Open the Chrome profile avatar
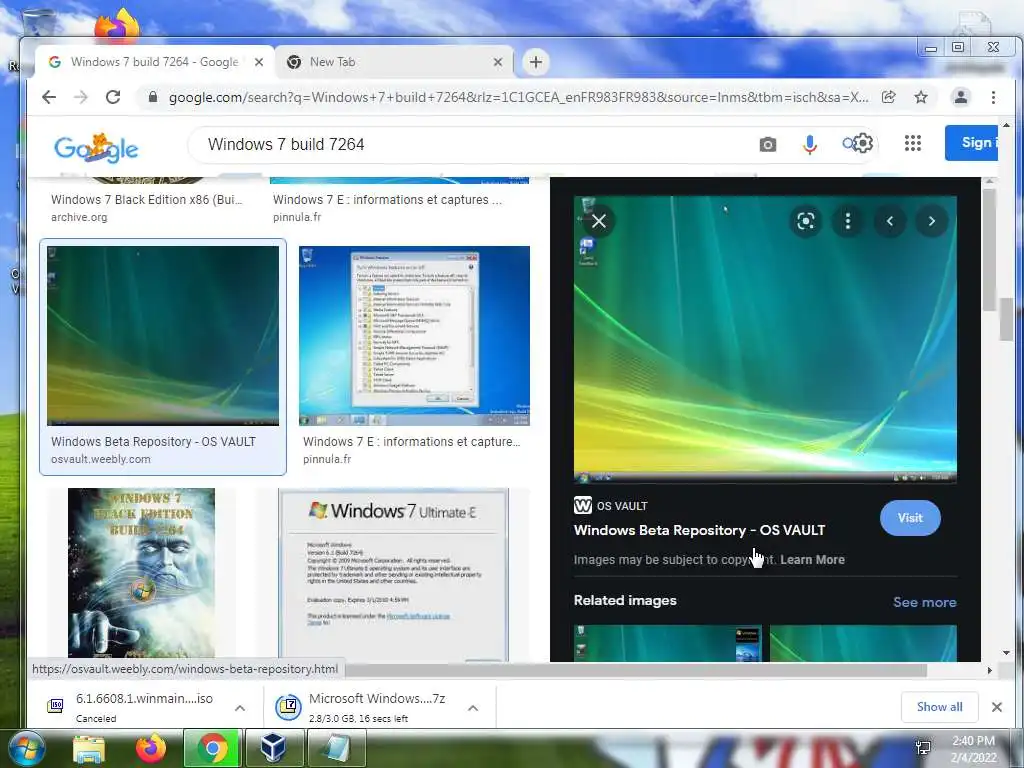This screenshot has width=1024, height=768. tap(961, 97)
